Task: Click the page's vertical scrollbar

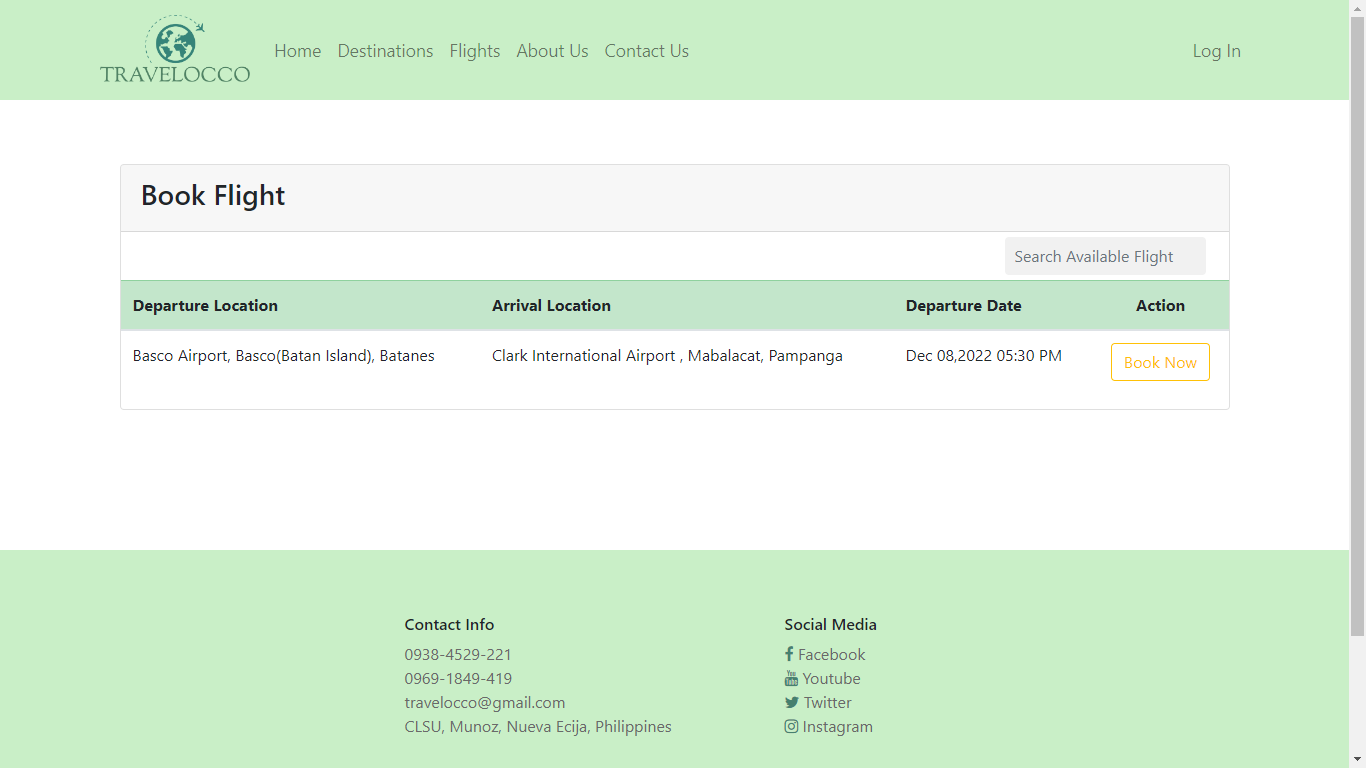Action: 1357,320
